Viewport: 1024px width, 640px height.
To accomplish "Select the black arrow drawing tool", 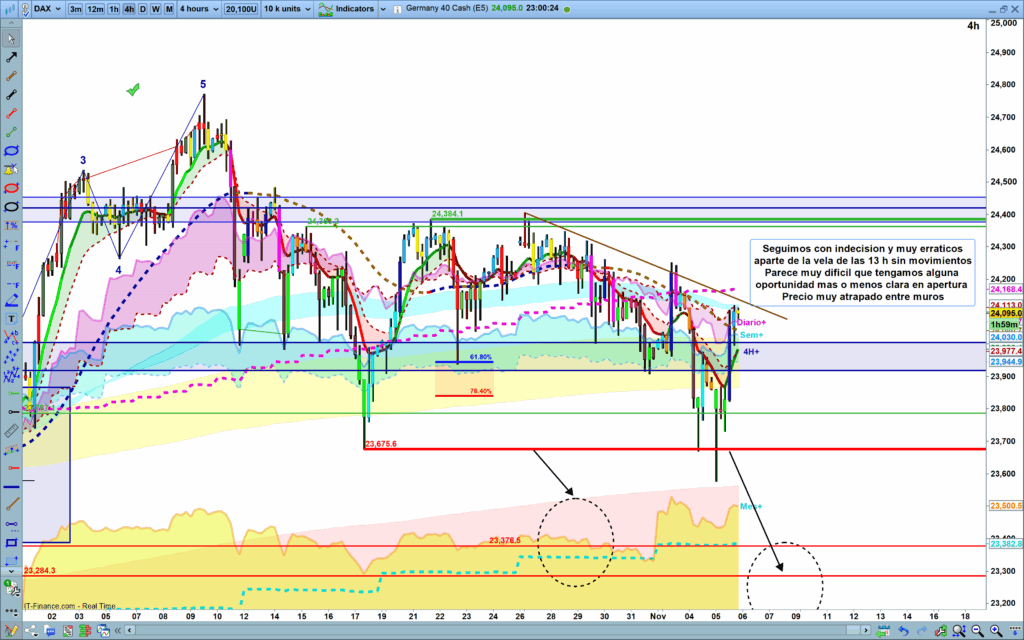I will click(11, 57).
